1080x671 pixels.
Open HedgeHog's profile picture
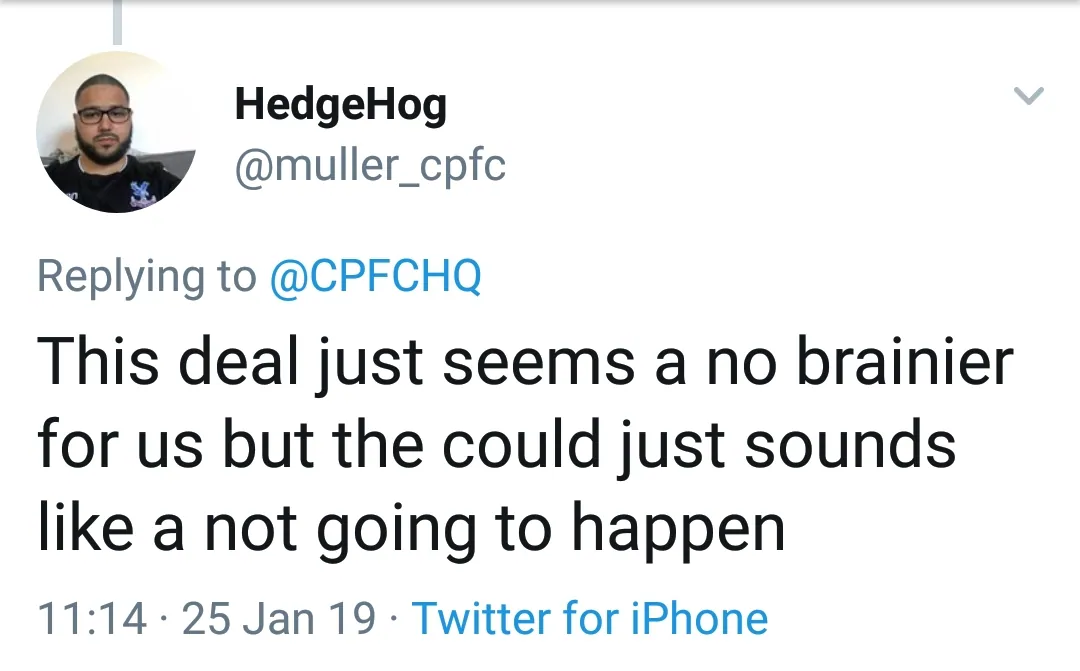[117, 132]
